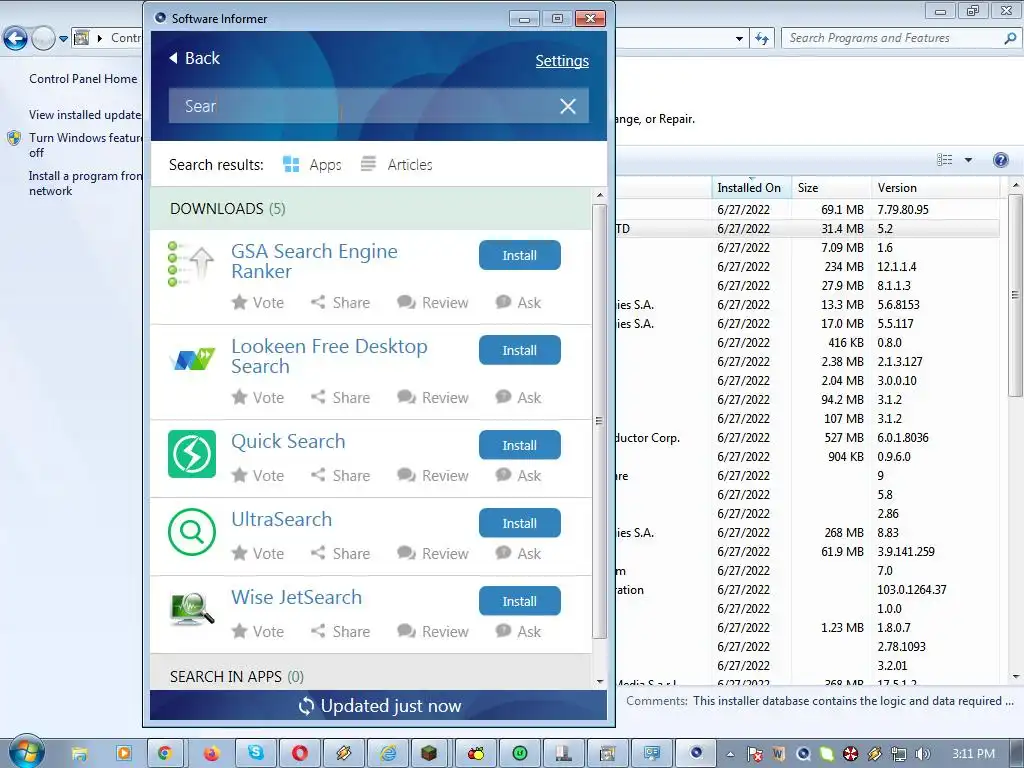Share Quick Search
This screenshot has width=1024, height=768.
click(340, 475)
